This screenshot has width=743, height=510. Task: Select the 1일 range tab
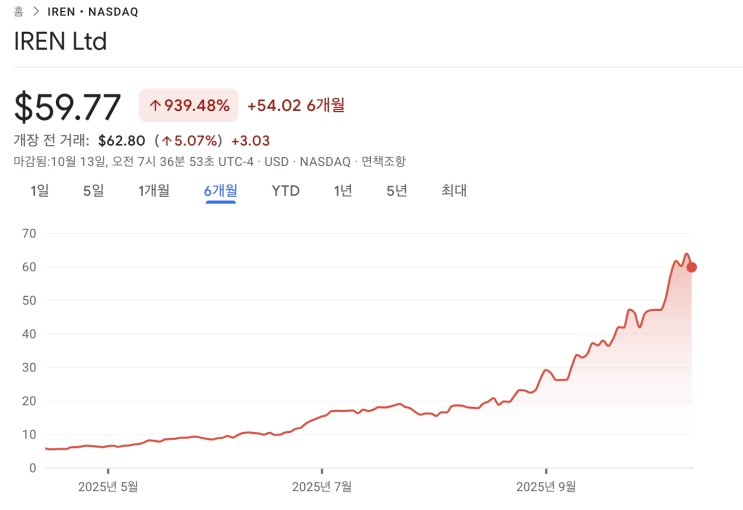point(40,191)
